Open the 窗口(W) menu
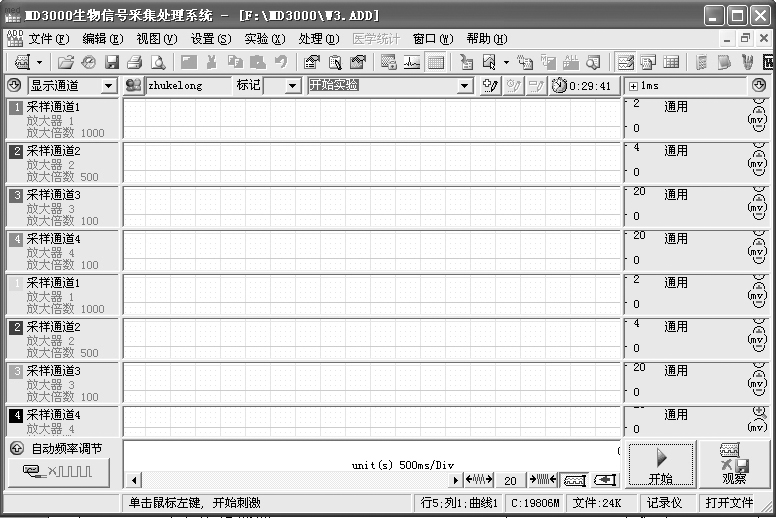Screen dimensions: 776x518 (433, 39)
